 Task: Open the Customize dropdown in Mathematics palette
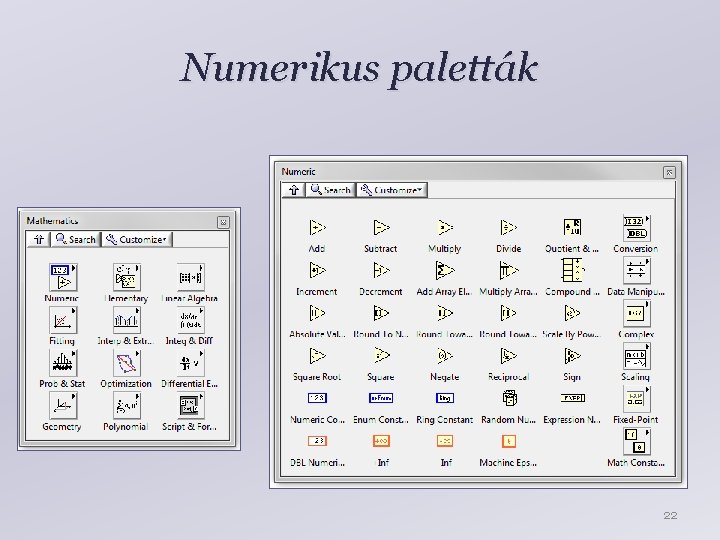point(136,239)
